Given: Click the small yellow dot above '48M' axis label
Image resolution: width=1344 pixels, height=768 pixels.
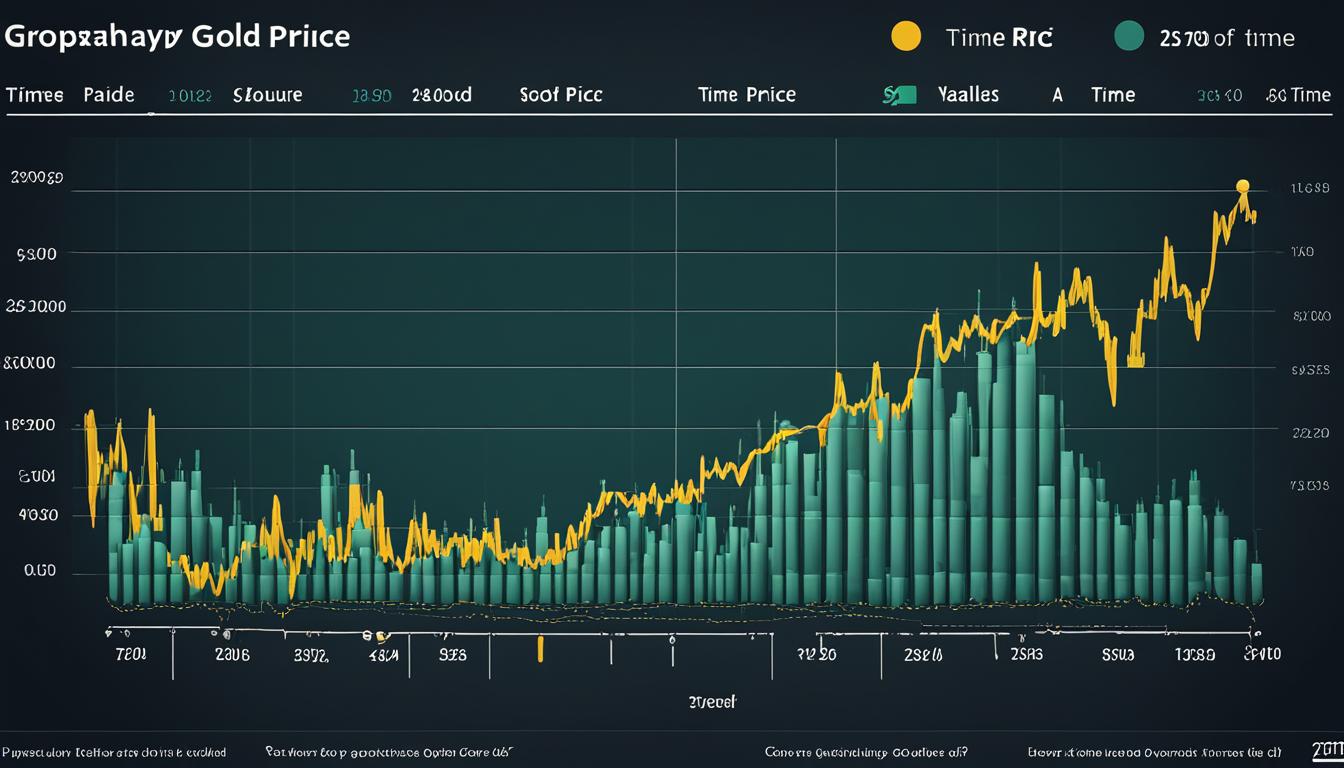Looking at the screenshot, I should [x=380, y=635].
